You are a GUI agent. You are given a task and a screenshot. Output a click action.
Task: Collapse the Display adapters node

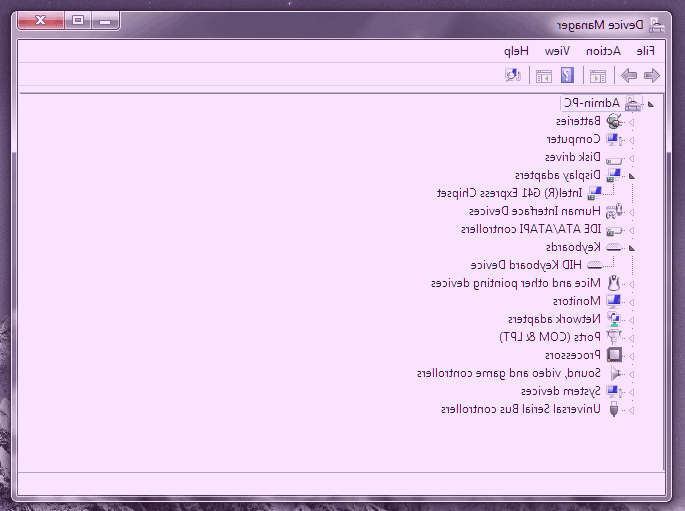tap(632, 175)
